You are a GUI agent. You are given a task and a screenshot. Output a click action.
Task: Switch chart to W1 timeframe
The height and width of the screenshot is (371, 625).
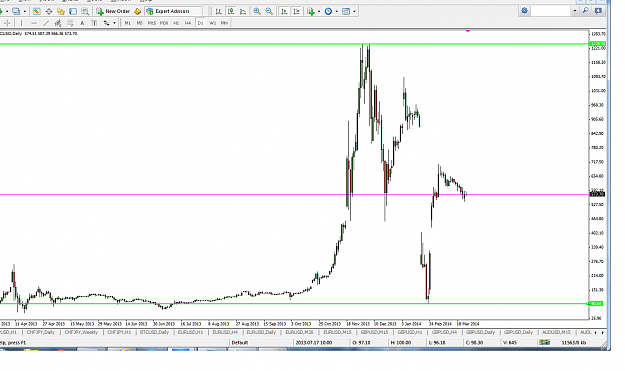212,23
